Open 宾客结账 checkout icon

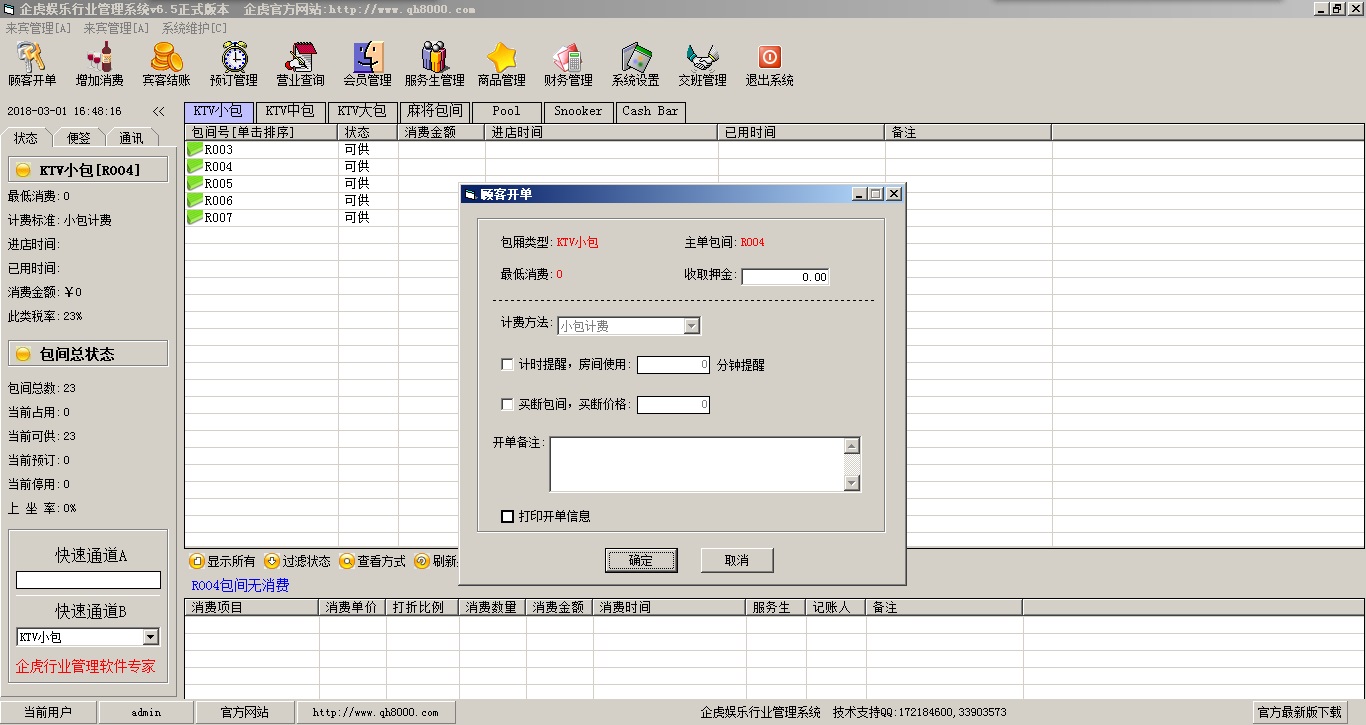click(166, 65)
